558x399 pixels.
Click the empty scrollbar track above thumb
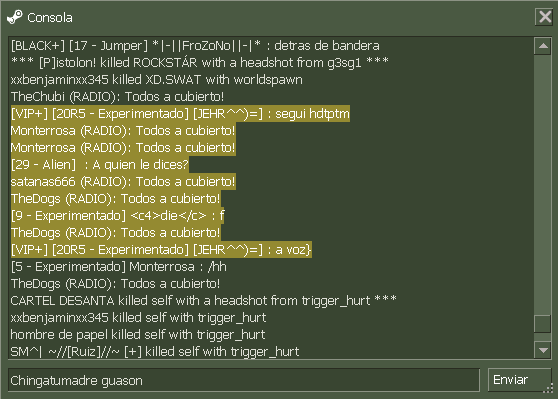click(x=543, y=184)
